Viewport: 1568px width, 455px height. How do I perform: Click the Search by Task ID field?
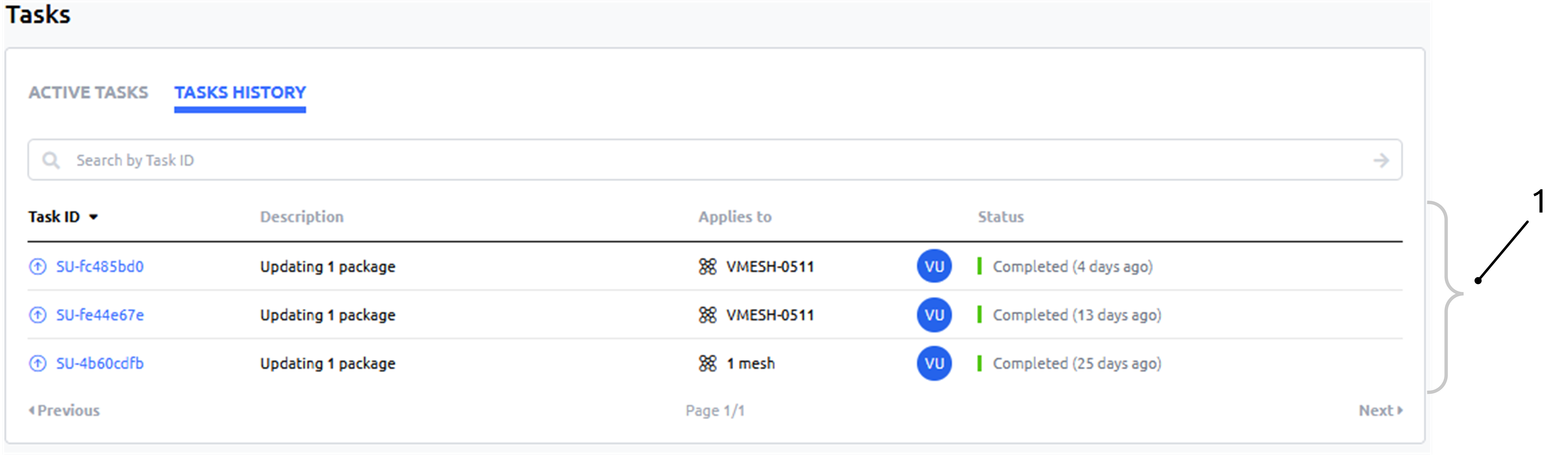715,160
